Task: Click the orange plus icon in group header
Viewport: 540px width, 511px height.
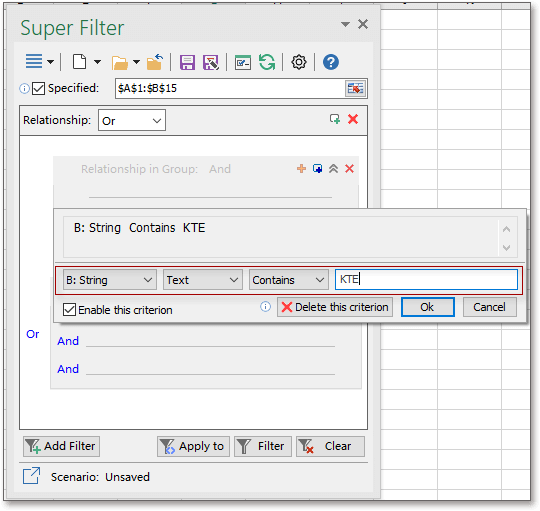Action: (x=301, y=169)
